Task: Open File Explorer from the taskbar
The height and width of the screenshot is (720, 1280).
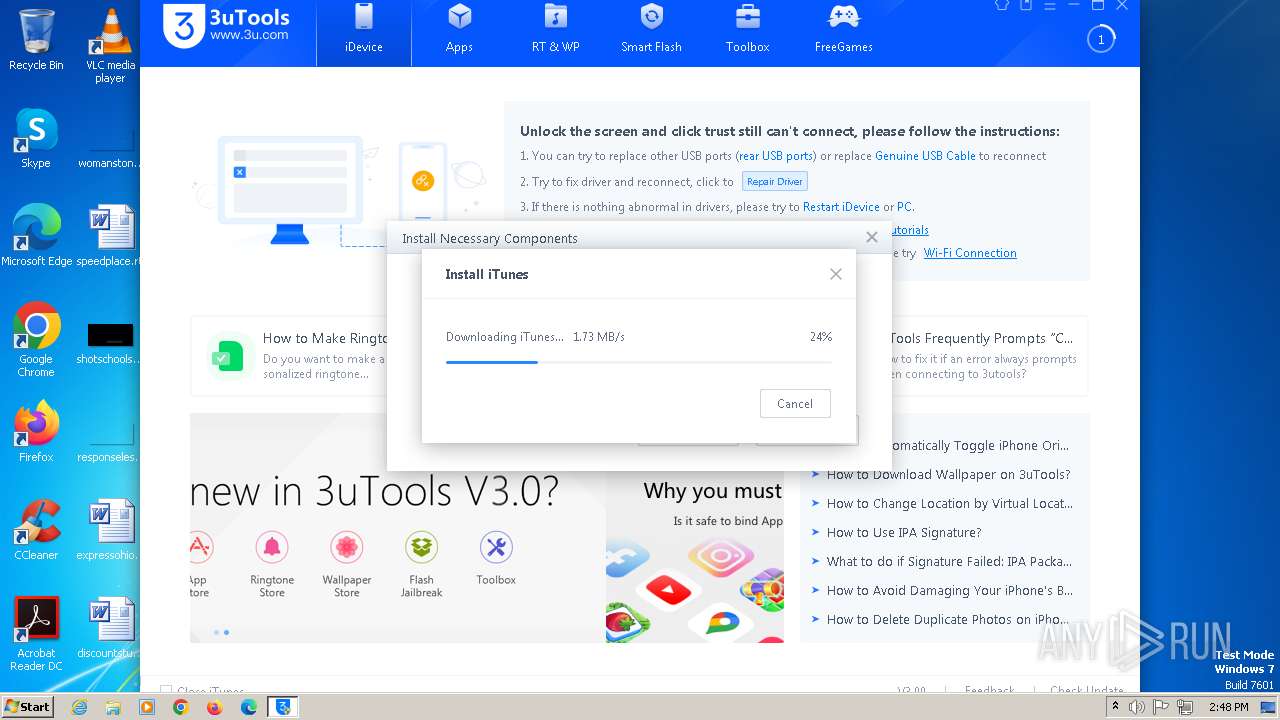Action: click(x=113, y=707)
